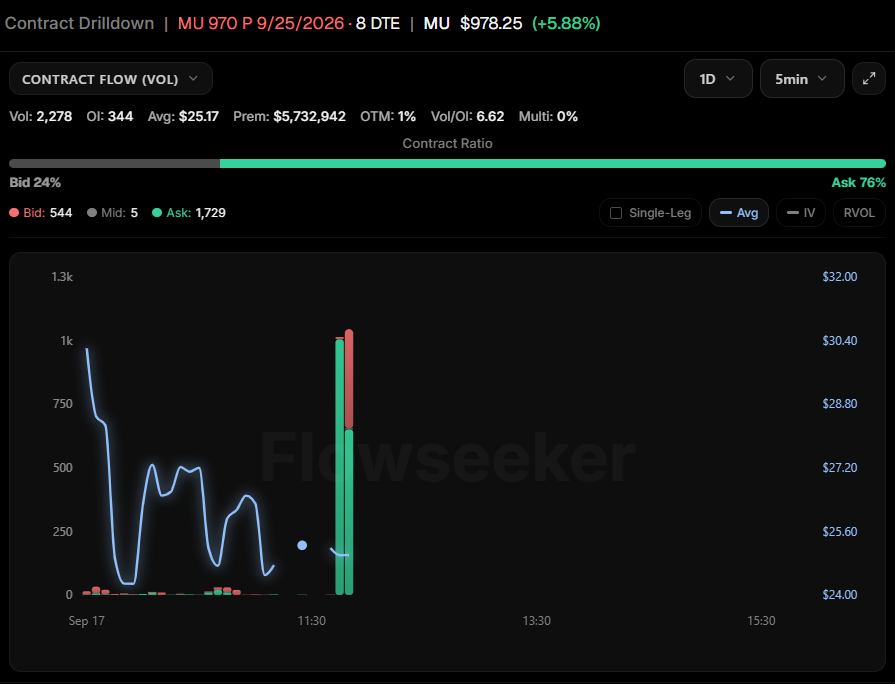895x684 pixels.
Task: Click the $27.20 price axis label
Action: [840, 468]
